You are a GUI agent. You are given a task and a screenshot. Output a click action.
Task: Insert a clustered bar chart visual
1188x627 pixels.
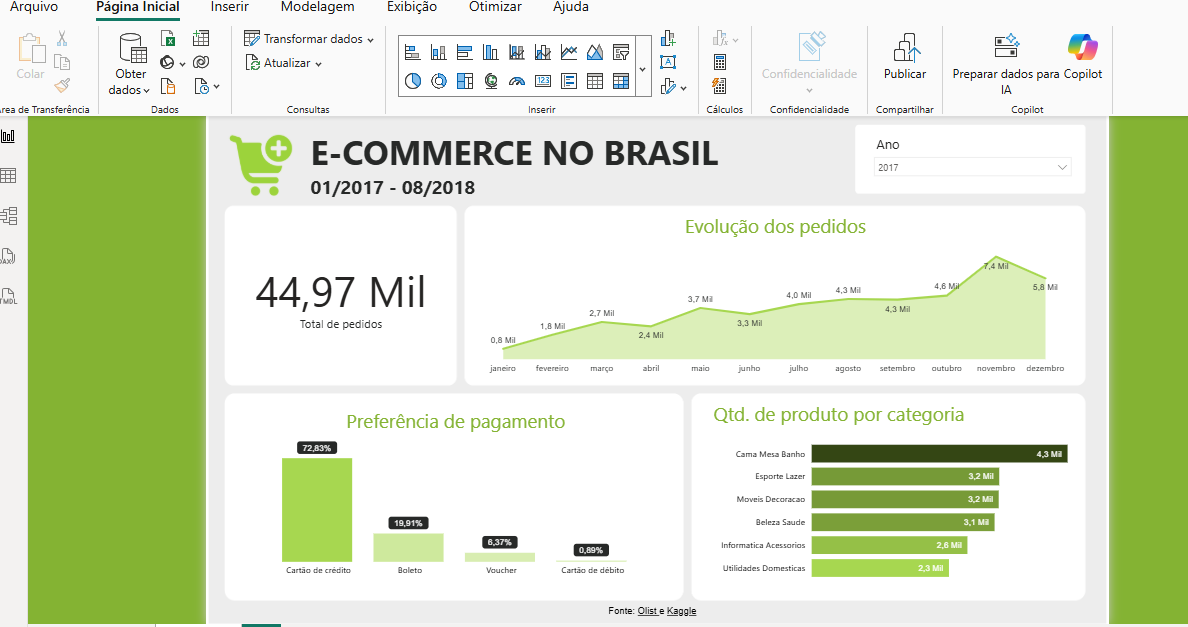464,52
